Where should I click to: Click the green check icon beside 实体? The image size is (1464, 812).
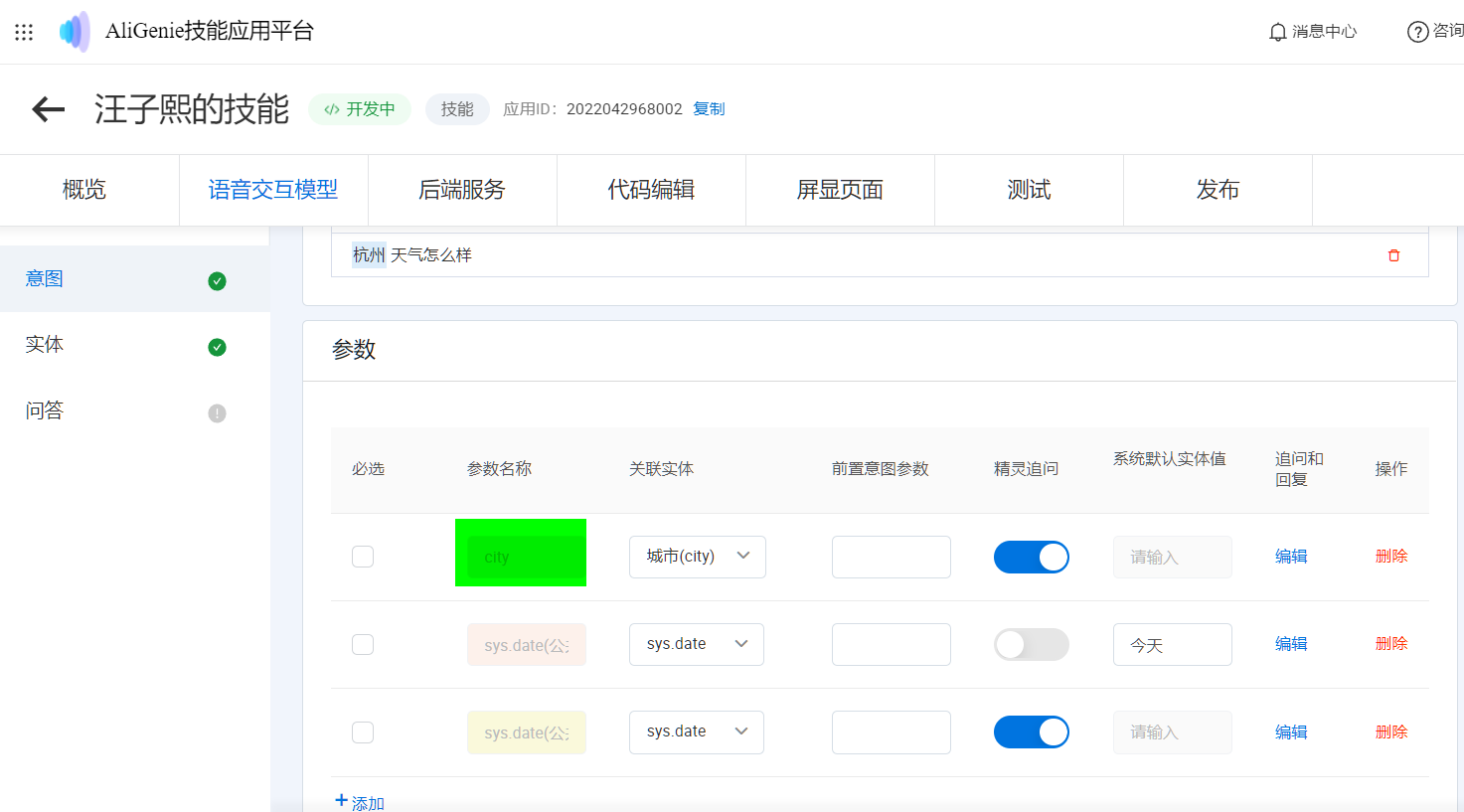[217, 347]
